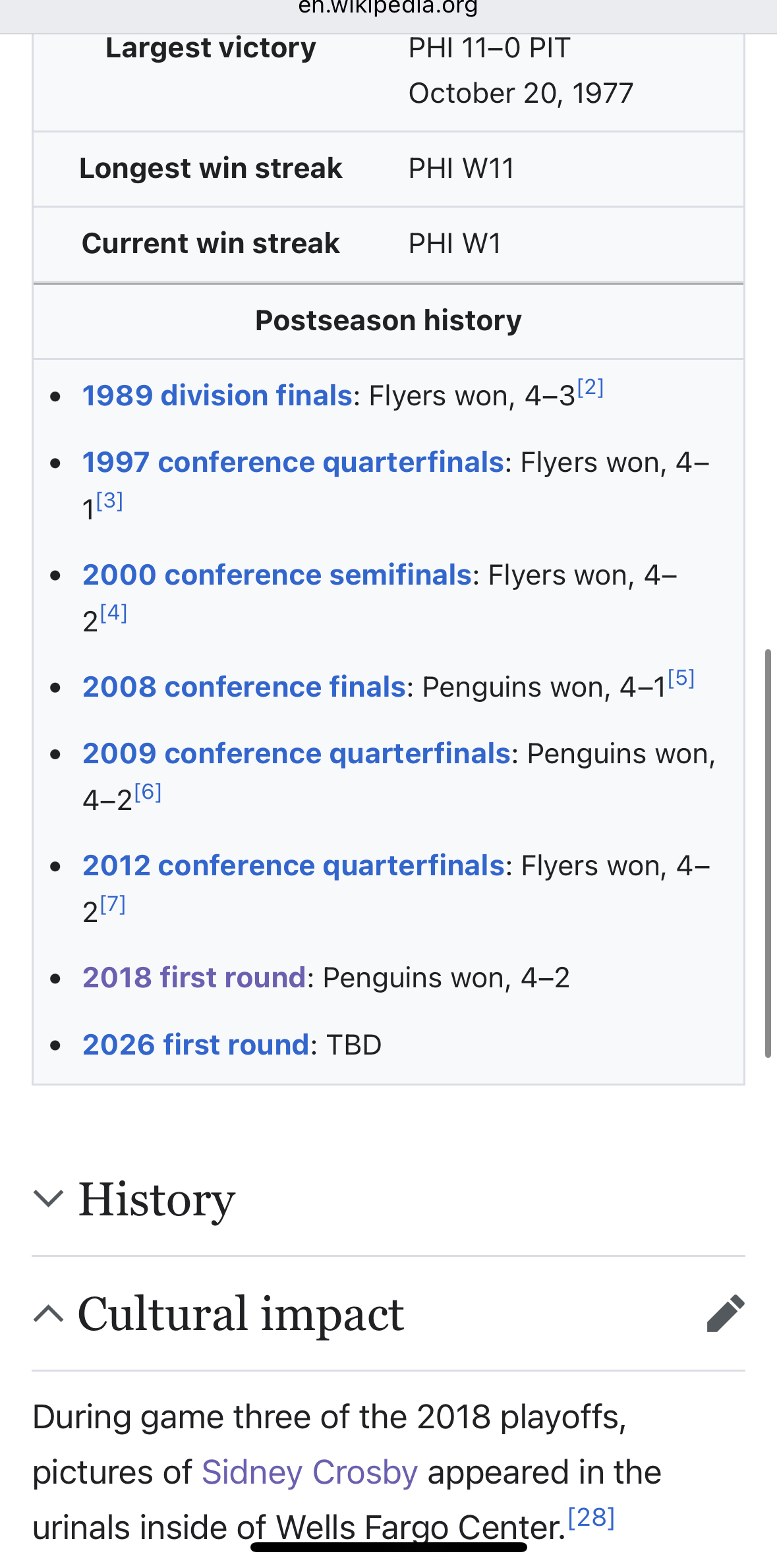Viewport: 777px width, 1568px height.
Task: Open the 2012 conference quarterfinals link
Action: click(294, 865)
